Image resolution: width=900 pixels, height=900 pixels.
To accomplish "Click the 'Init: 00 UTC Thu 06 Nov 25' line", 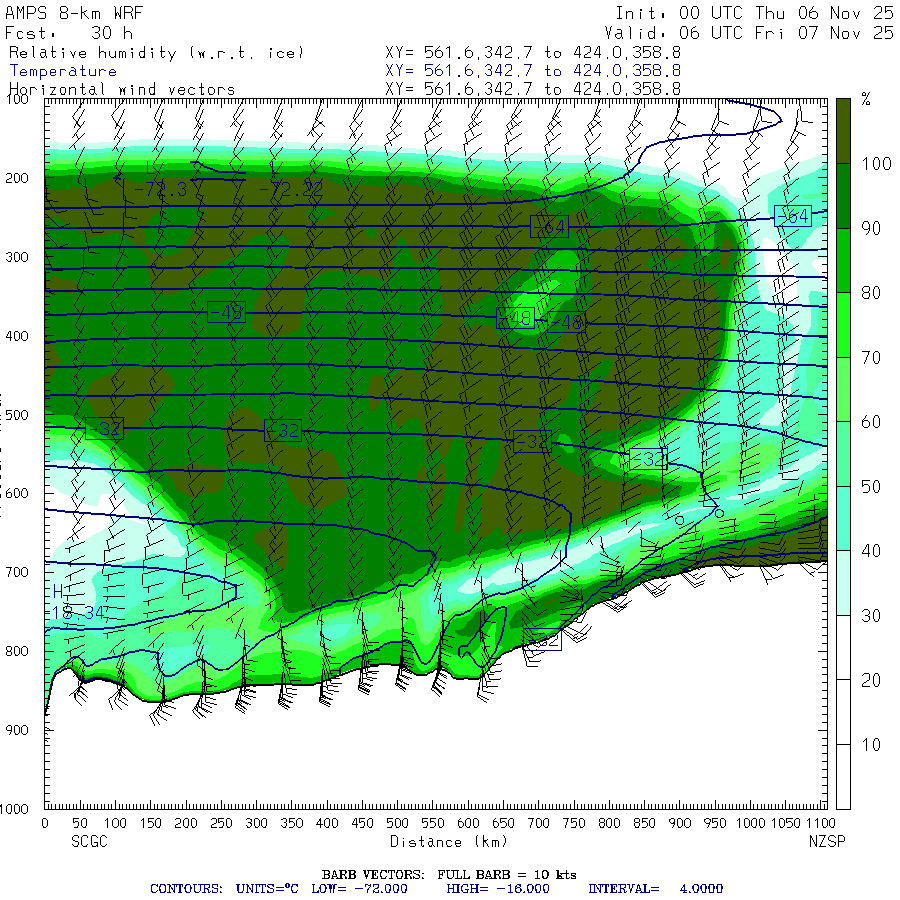I will [x=754, y=13].
